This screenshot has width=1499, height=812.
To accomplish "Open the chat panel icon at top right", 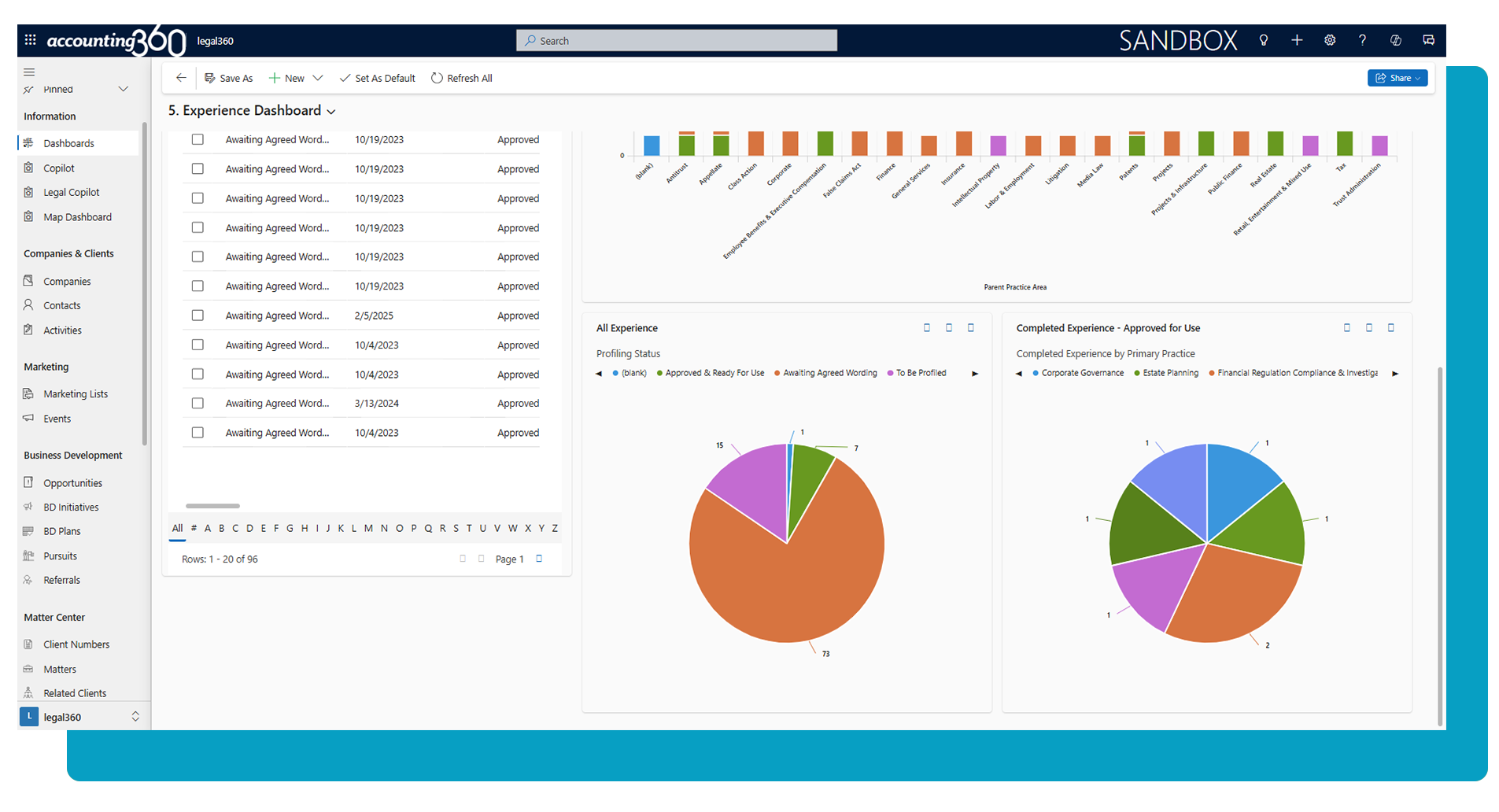I will [x=1428, y=40].
